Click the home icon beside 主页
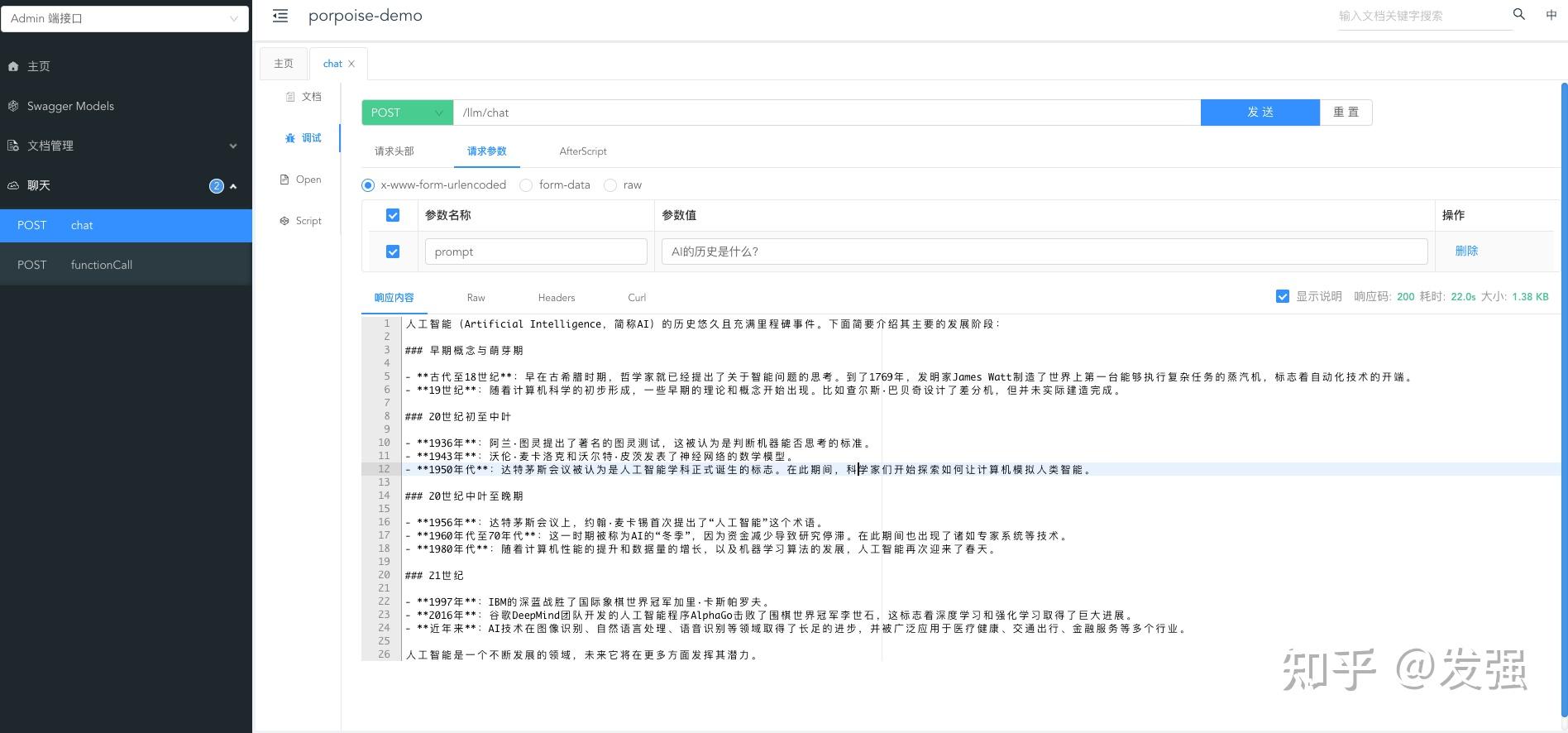 [x=13, y=66]
